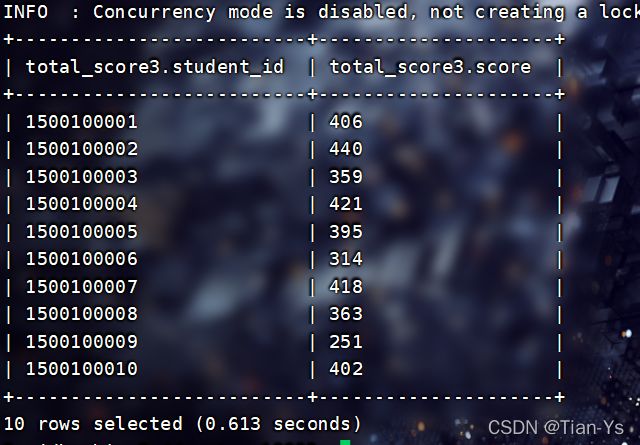Select the total_score3.student_id column header
Image resolution: width=640 pixels, height=445 pixels.
155,67
